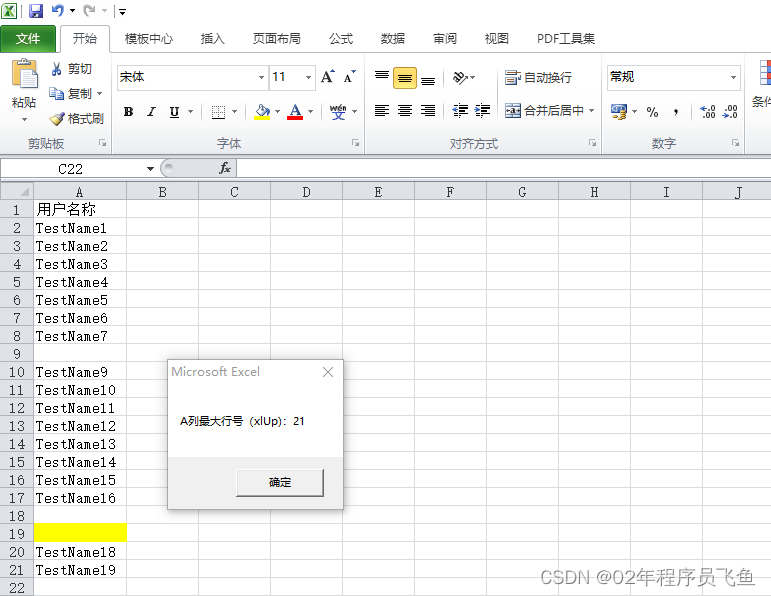
Task: Switch to the 数据 tab
Action: [392, 39]
